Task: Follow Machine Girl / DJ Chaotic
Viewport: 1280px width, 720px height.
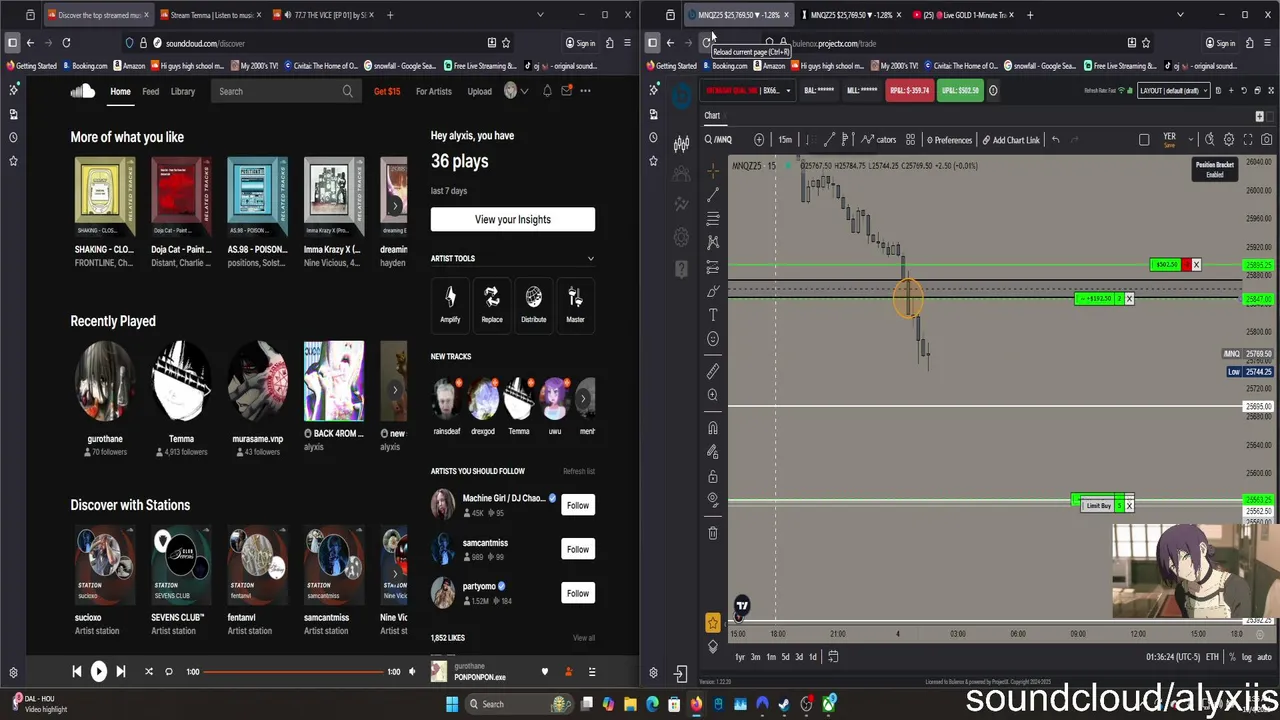Action: pos(578,505)
